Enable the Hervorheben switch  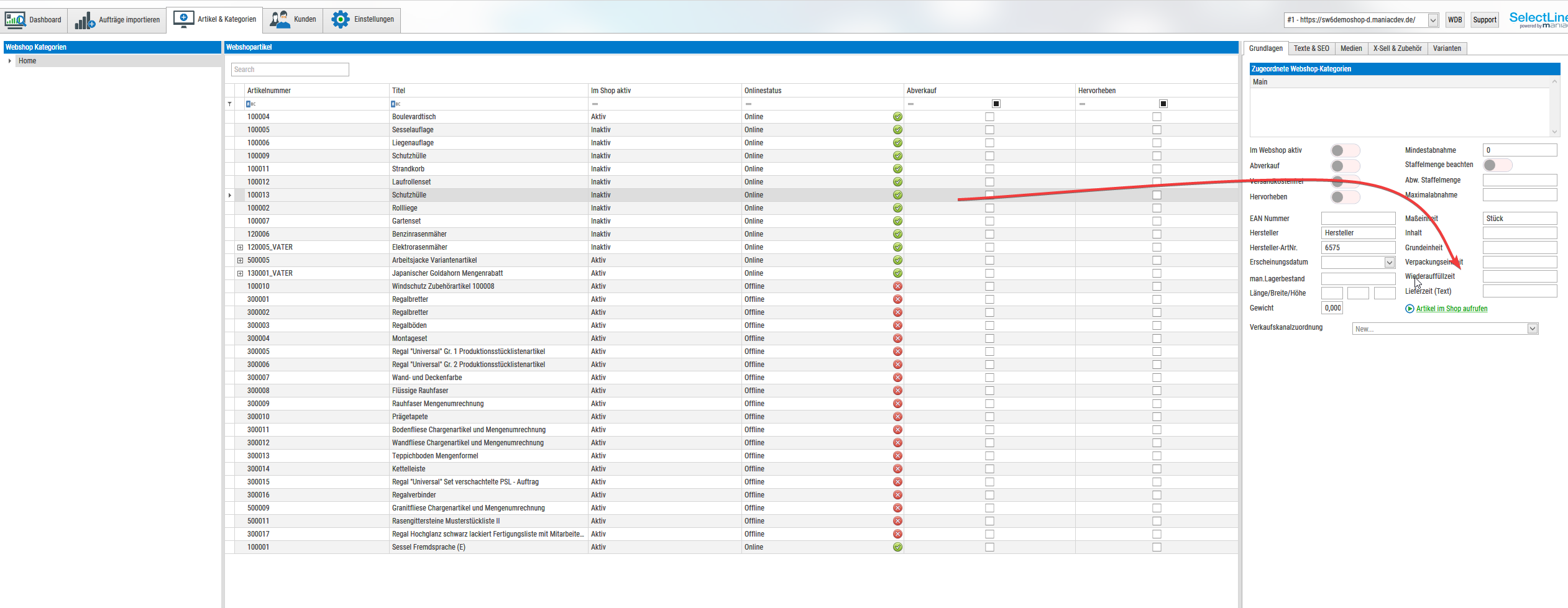(x=1345, y=197)
